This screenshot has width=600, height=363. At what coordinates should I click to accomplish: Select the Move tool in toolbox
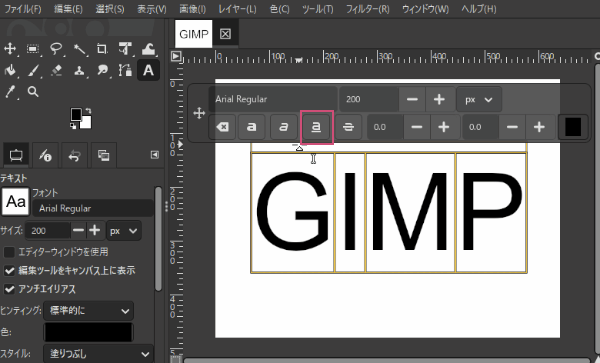coord(10,49)
